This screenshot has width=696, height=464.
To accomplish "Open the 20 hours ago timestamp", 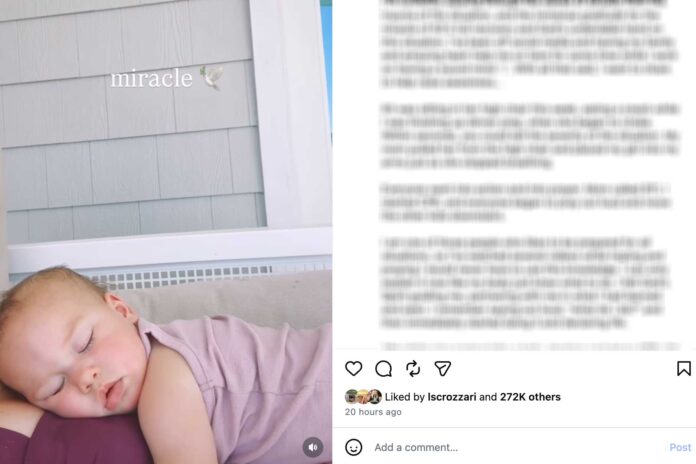I will pos(373,412).
